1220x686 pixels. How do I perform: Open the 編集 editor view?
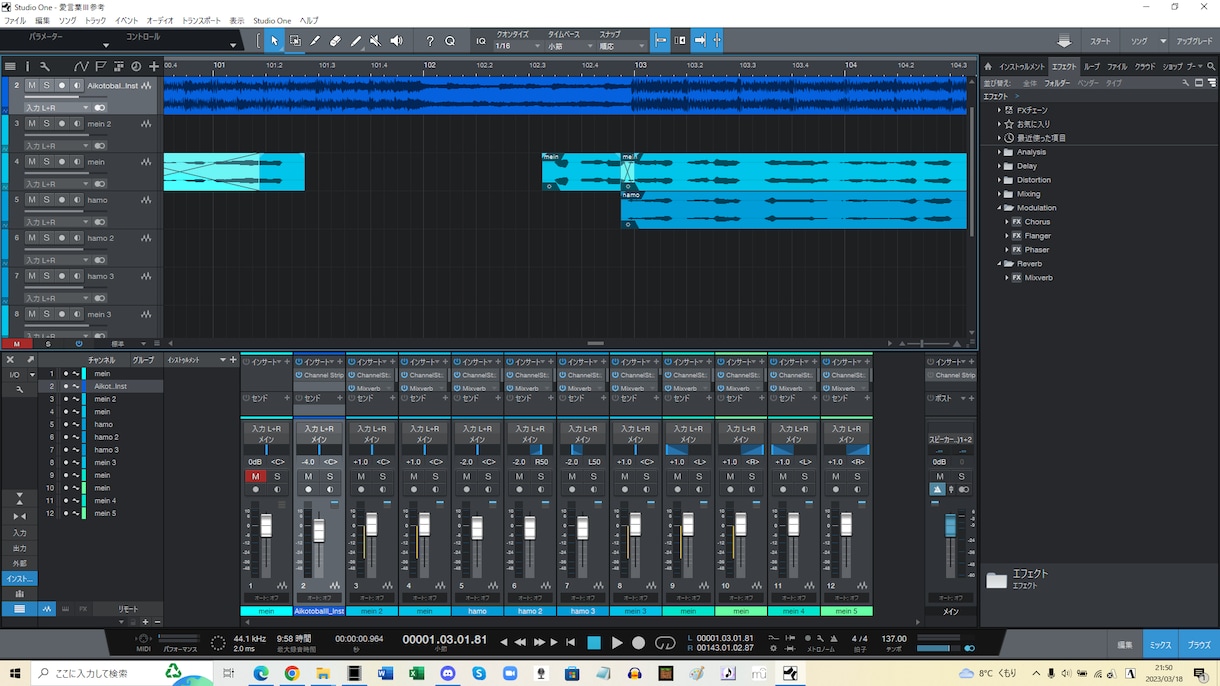click(1124, 645)
